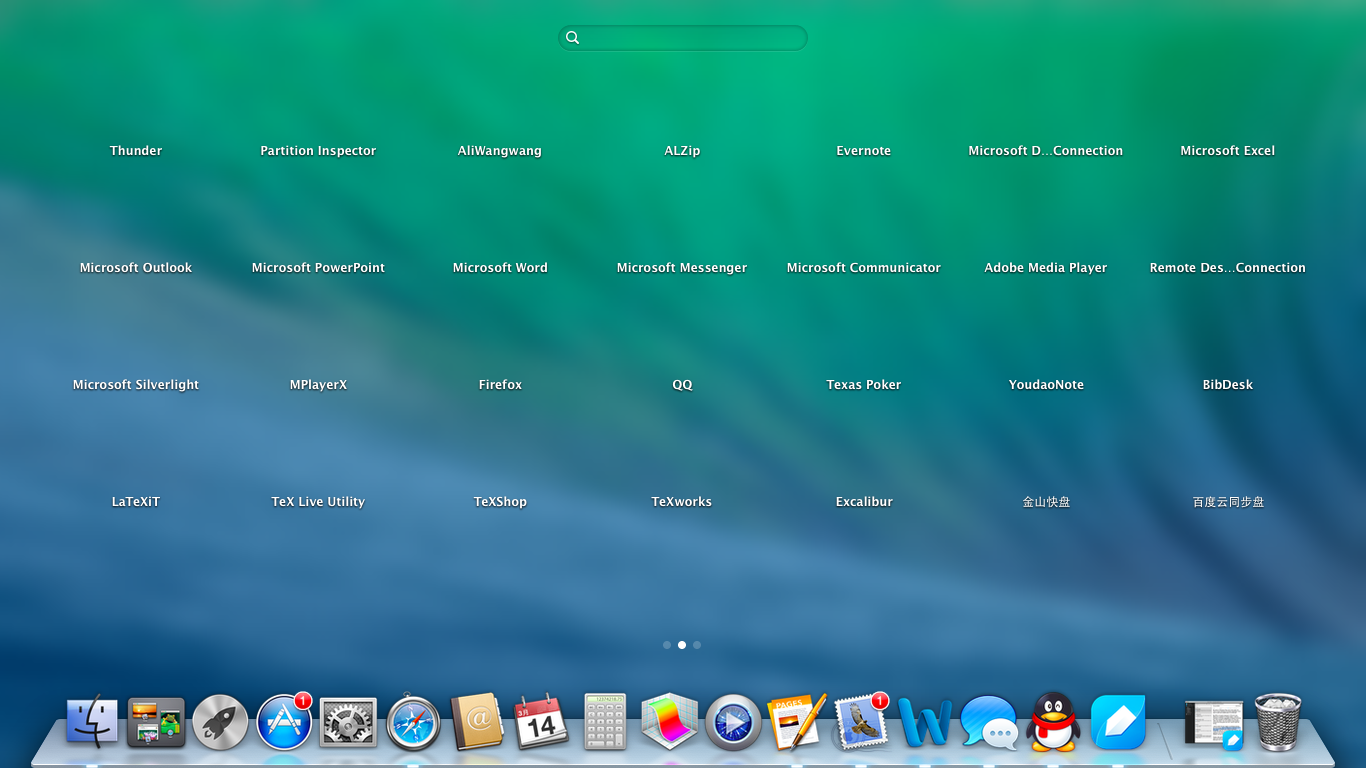Open Pages from the Dock
This screenshot has width=1366, height=768.
click(x=796, y=722)
